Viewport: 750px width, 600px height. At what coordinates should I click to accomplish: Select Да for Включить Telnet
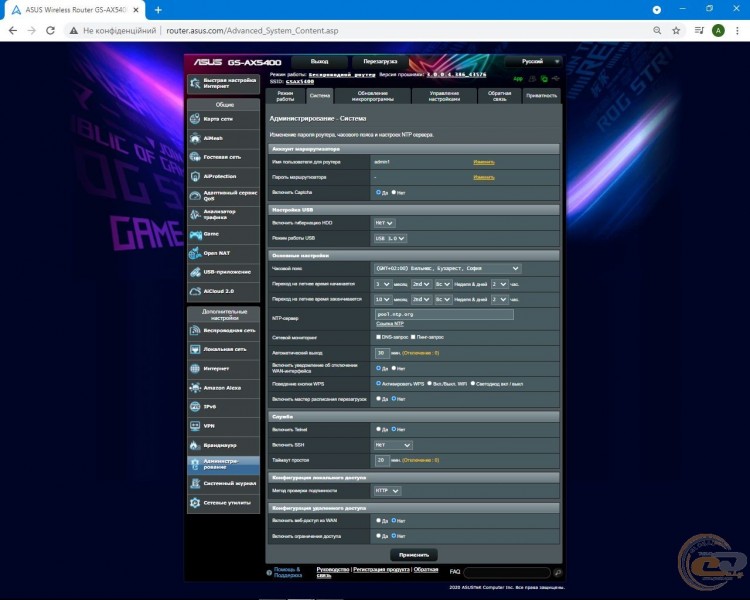(378, 429)
